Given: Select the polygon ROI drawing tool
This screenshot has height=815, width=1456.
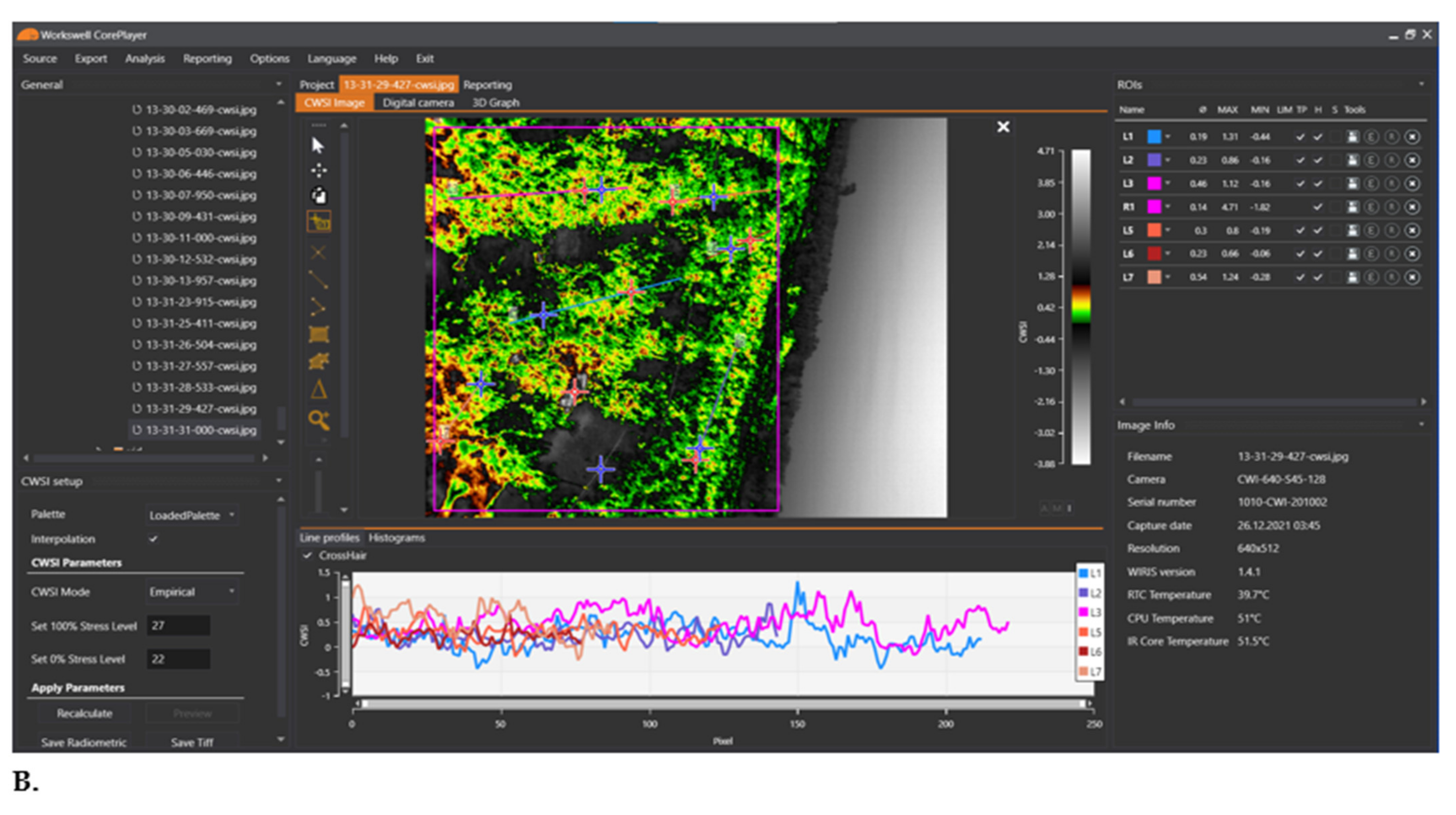Looking at the screenshot, I should point(319,361).
